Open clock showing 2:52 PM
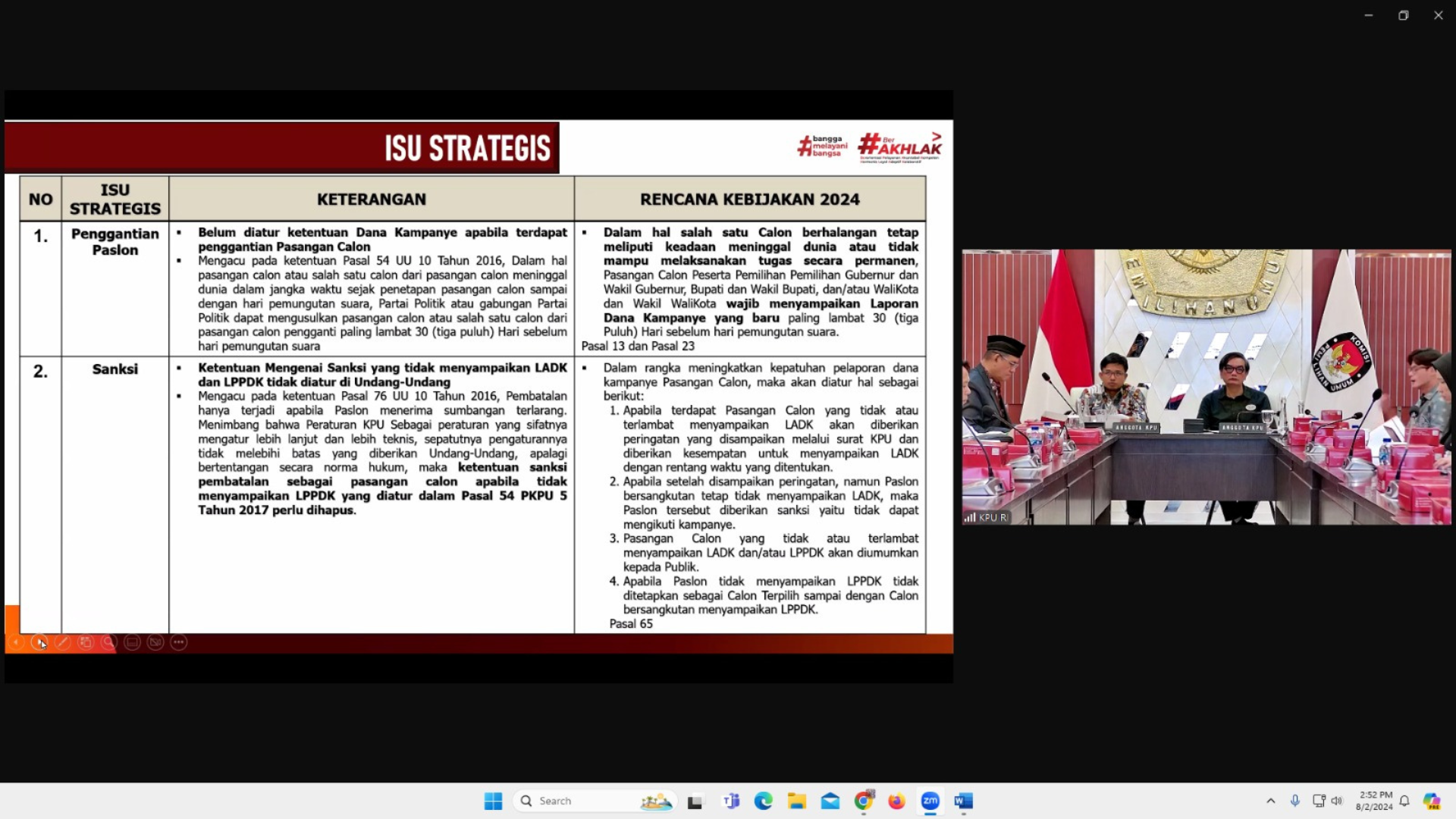This screenshot has height=819, width=1456. [x=1374, y=801]
